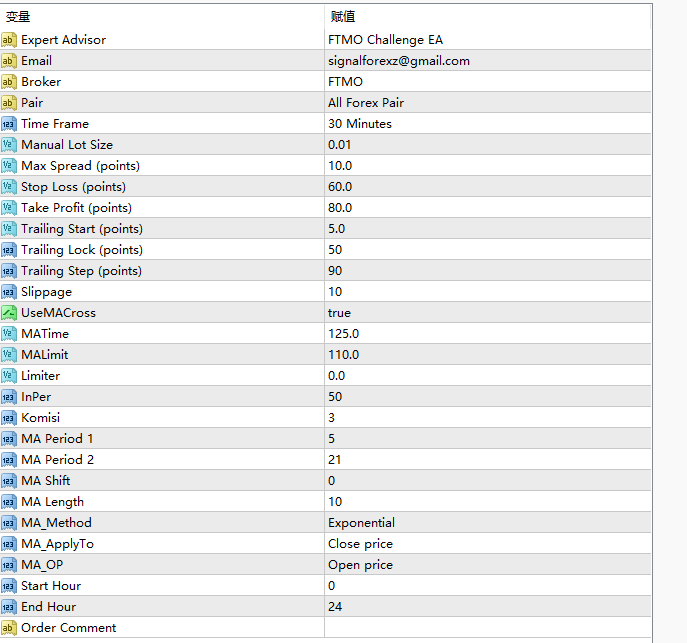This screenshot has width=687, height=643.
Task: Click the integer icon beside Time Frame
Action: (x=9, y=124)
